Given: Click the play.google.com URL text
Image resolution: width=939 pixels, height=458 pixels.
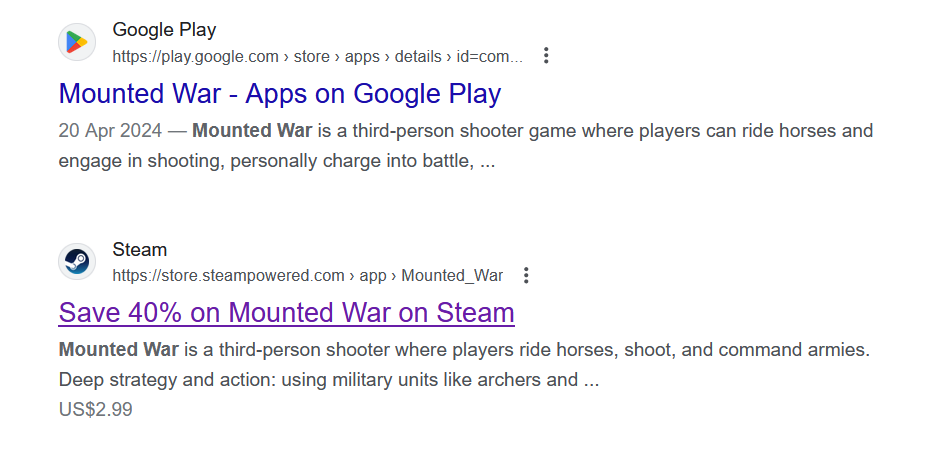Looking at the screenshot, I should [195, 57].
